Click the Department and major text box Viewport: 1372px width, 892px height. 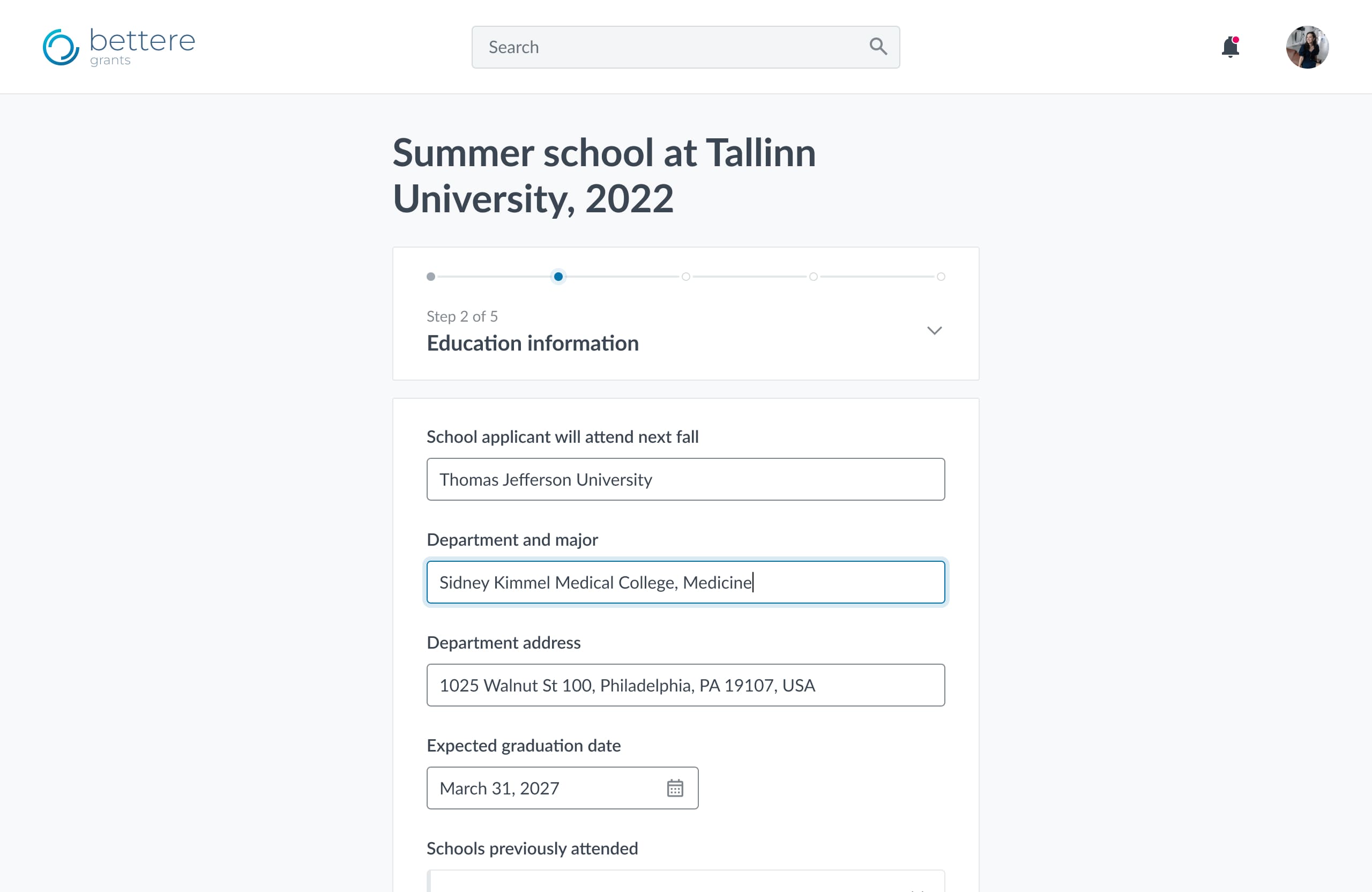[685, 582]
